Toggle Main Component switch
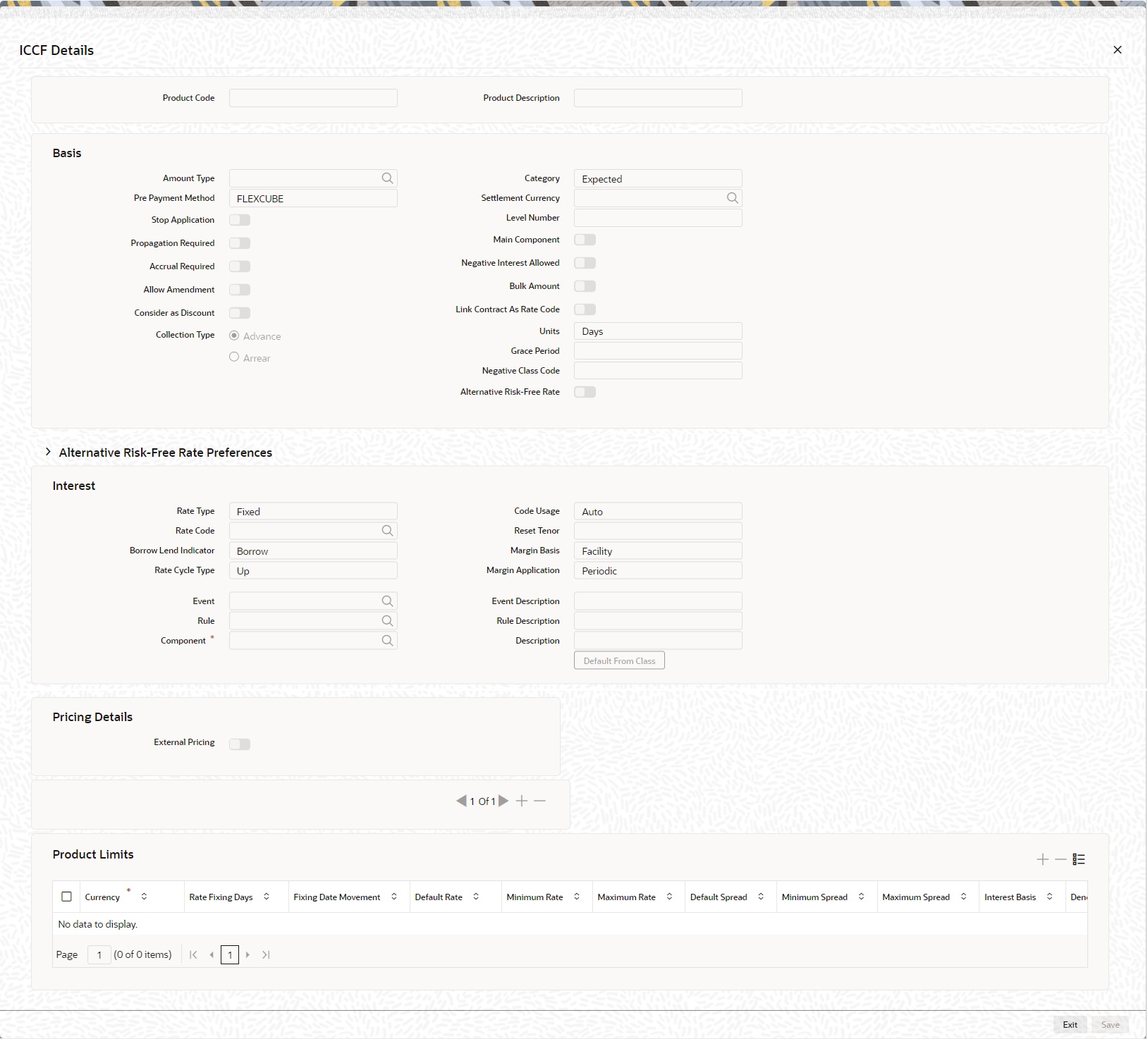The height and width of the screenshot is (1039, 1148). click(x=585, y=240)
